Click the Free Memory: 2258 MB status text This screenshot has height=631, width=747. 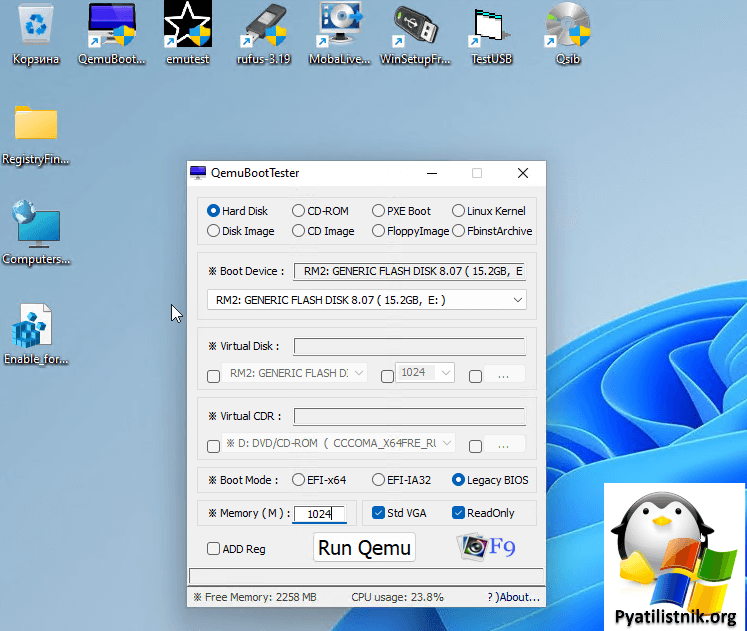(255, 597)
